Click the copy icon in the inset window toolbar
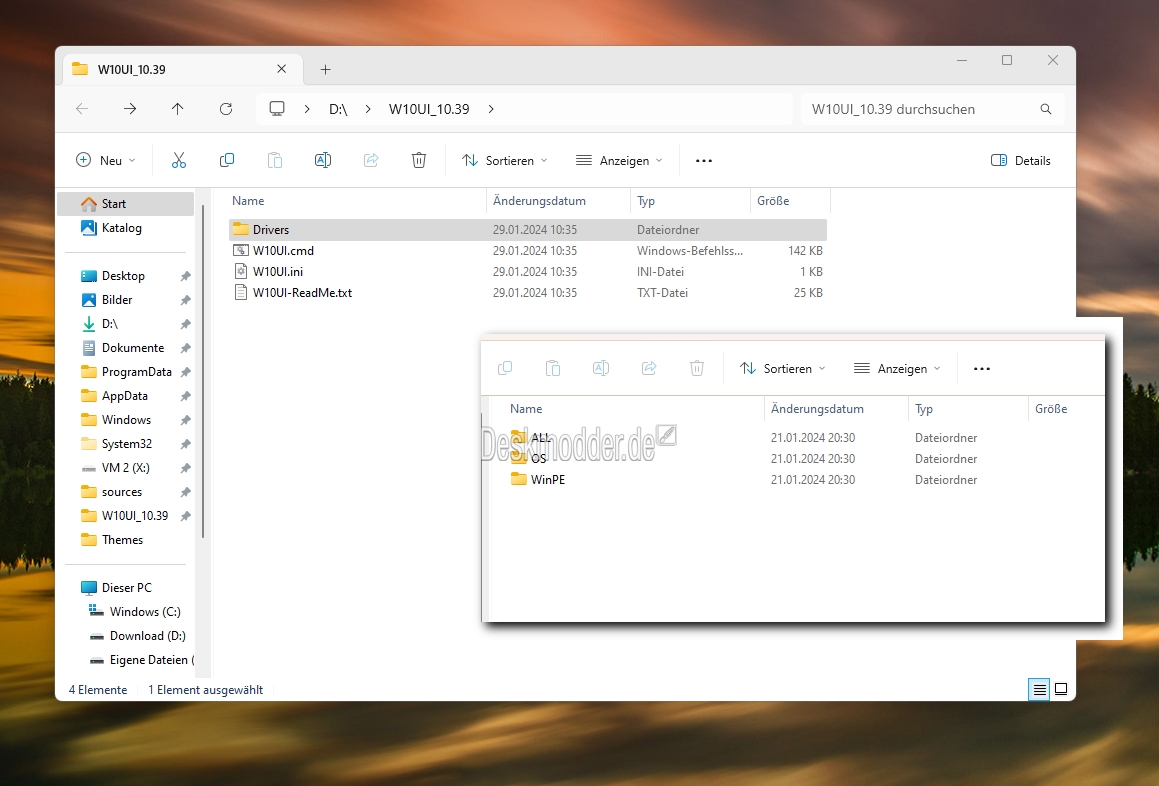Image resolution: width=1159 pixels, height=786 pixels. pos(506,368)
